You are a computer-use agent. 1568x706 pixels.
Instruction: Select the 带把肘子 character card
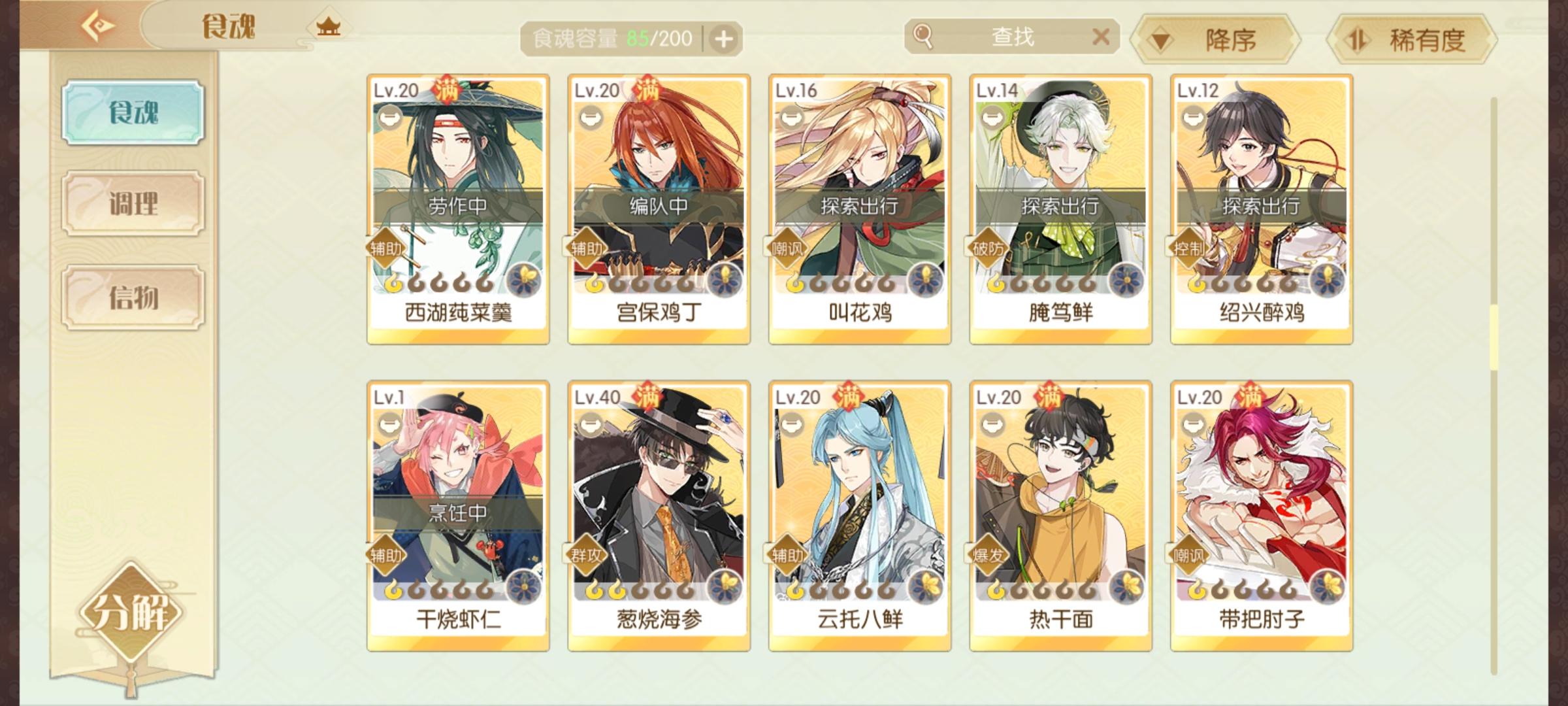[x=1262, y=516]
